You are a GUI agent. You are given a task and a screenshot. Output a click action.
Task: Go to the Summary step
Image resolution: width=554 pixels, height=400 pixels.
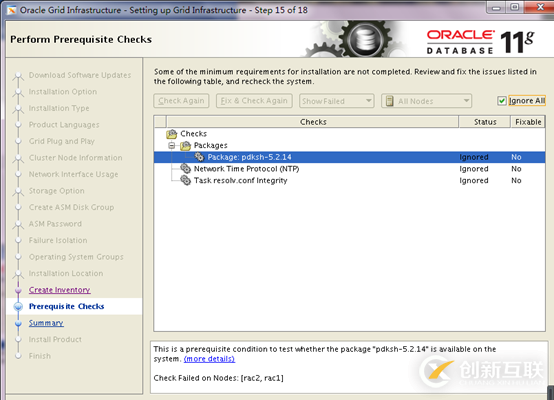[46, 323]
